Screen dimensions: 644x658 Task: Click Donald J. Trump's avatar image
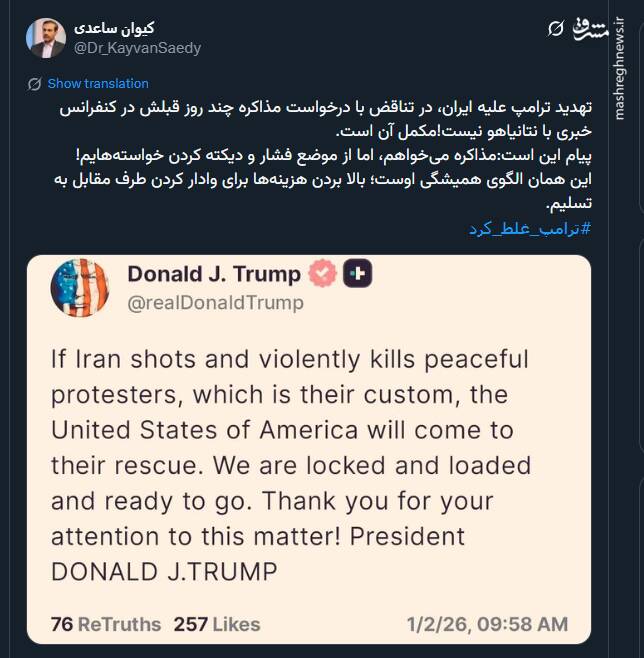[x=81, y=289]
